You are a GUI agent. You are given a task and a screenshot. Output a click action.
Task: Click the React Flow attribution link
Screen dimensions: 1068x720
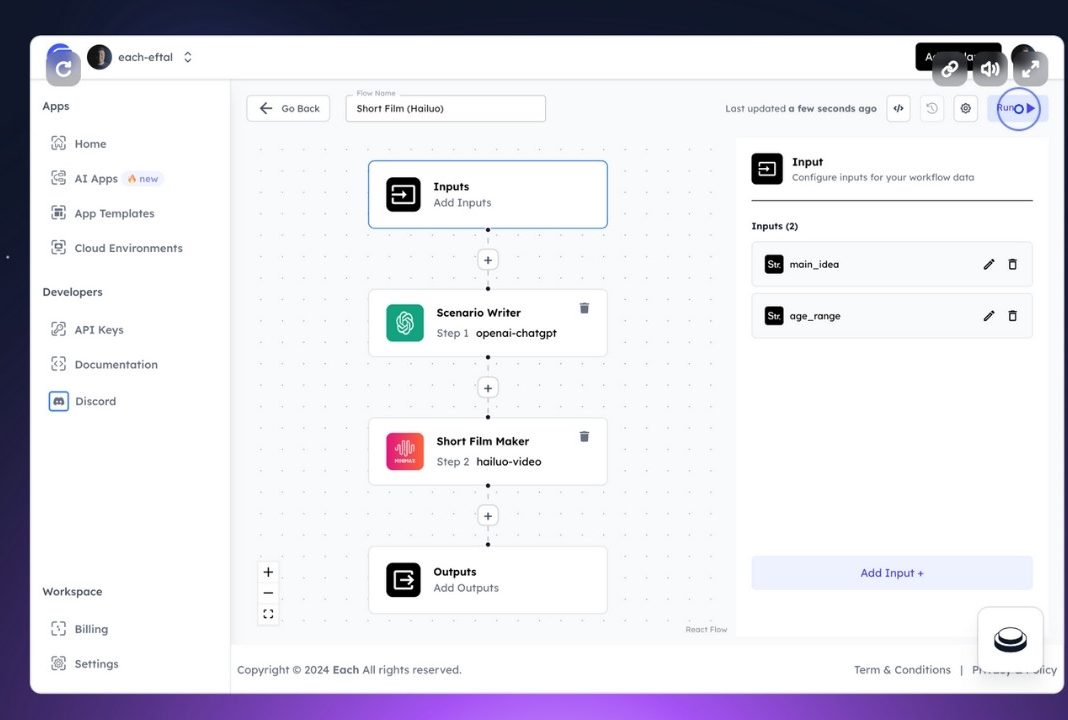point(706,629)
